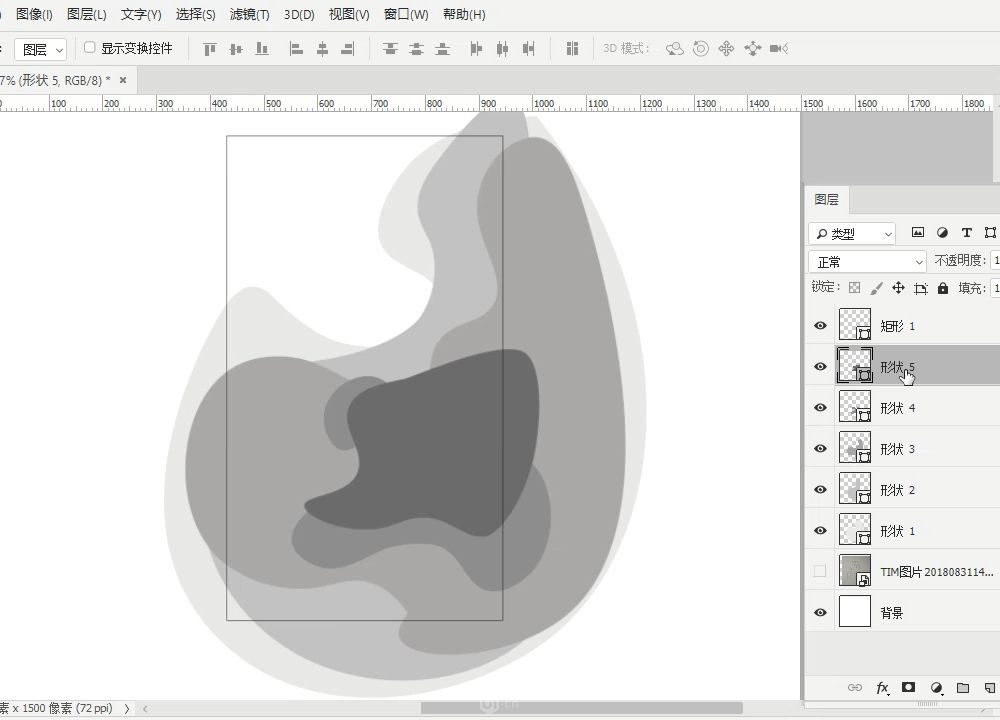
Task: Open the 滤镜(T) menu
Action: 249,14
